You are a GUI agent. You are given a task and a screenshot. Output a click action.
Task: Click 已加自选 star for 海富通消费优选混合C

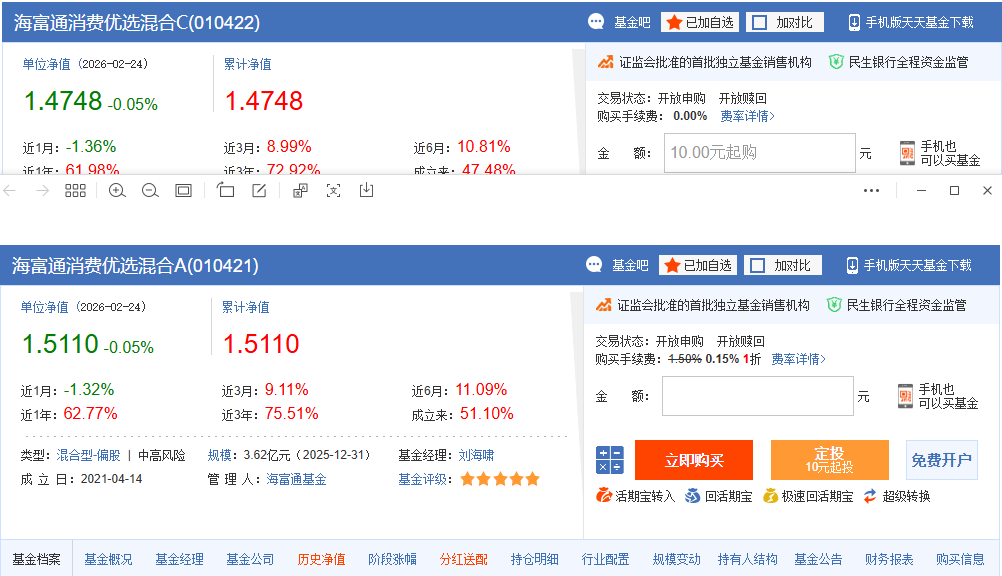[700, 22]
